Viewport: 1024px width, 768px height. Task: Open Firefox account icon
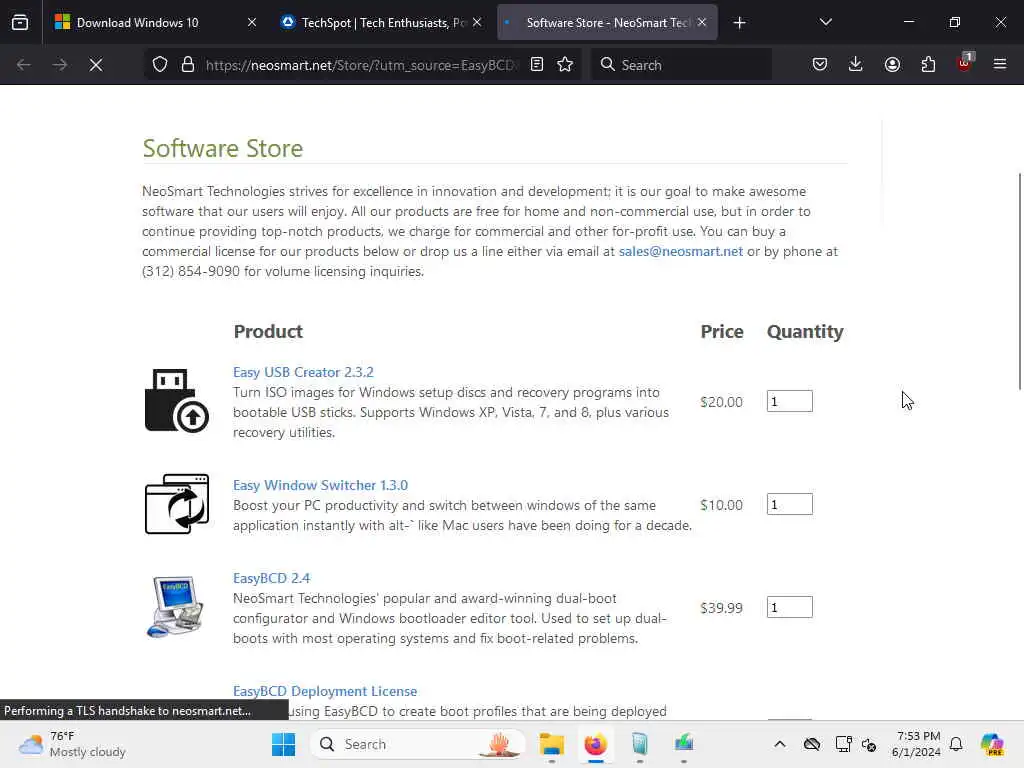(x=892, y=64)
